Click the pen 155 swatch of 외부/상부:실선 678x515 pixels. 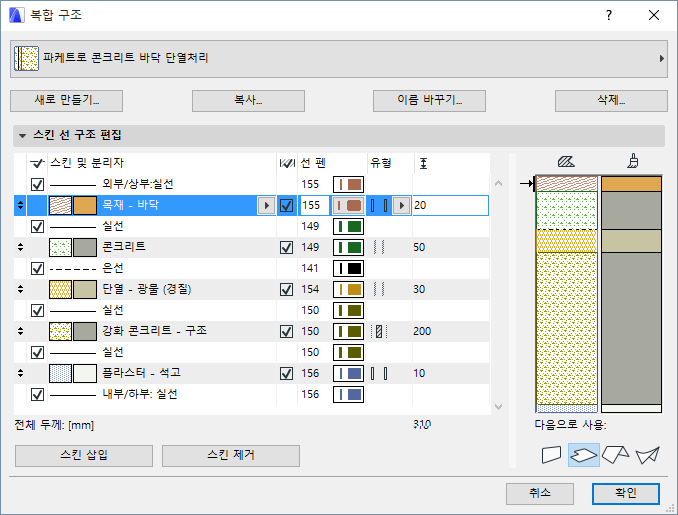coord(348,184)
